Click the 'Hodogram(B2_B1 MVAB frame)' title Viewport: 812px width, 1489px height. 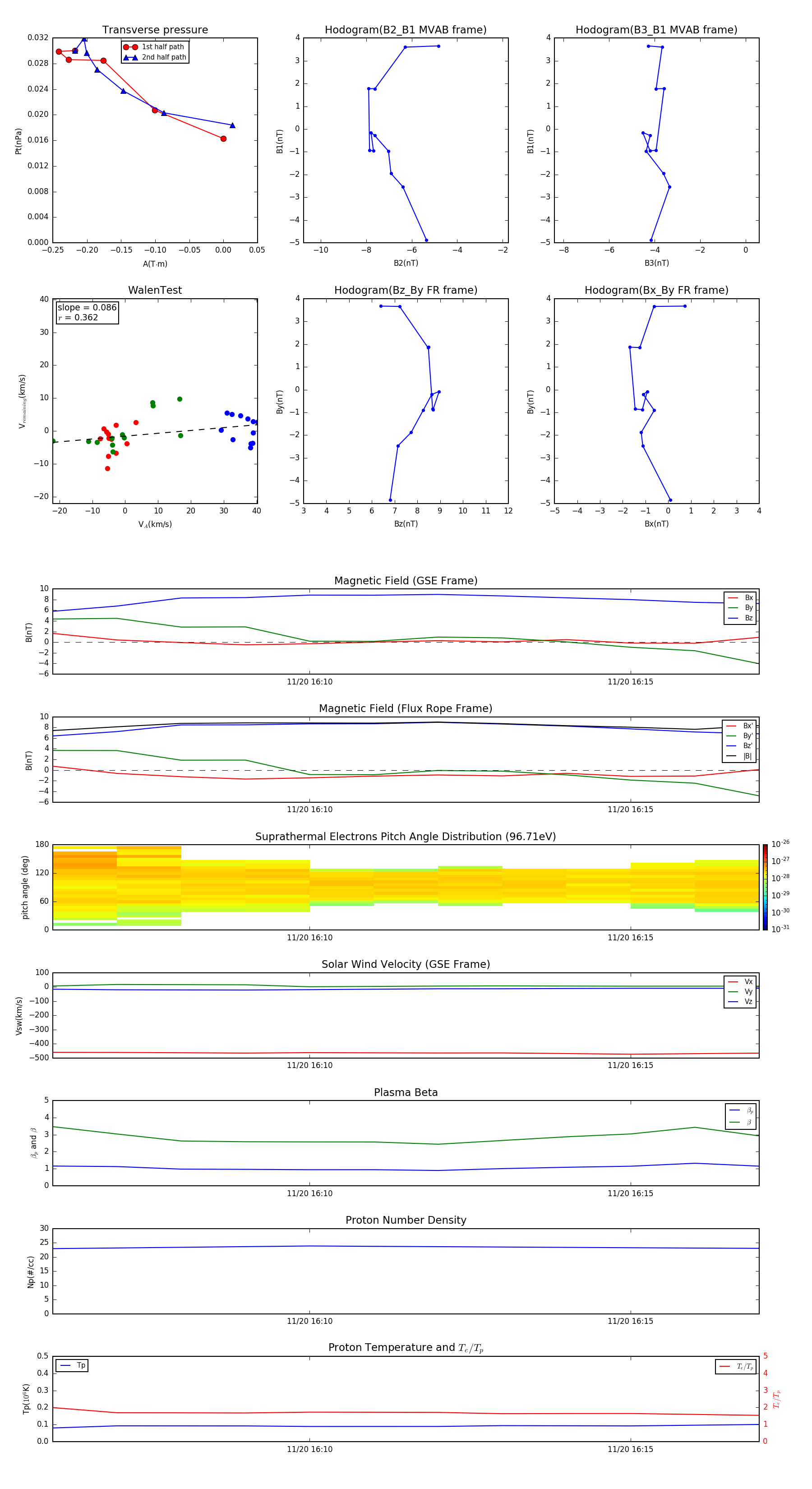coord(406,29)
